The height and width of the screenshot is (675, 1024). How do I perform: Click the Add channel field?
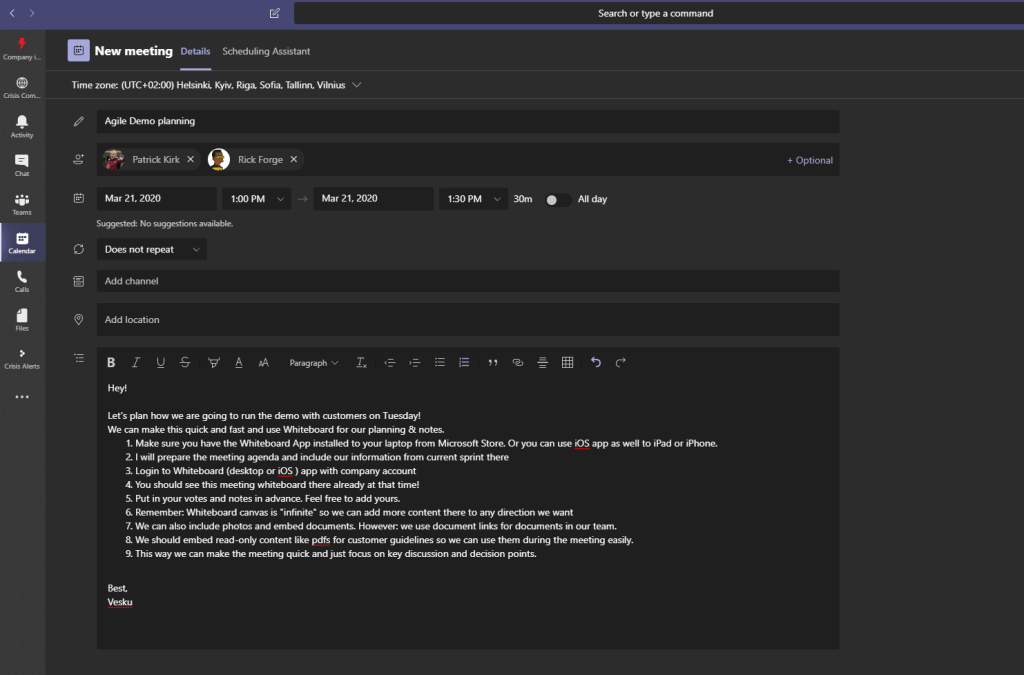468,281
